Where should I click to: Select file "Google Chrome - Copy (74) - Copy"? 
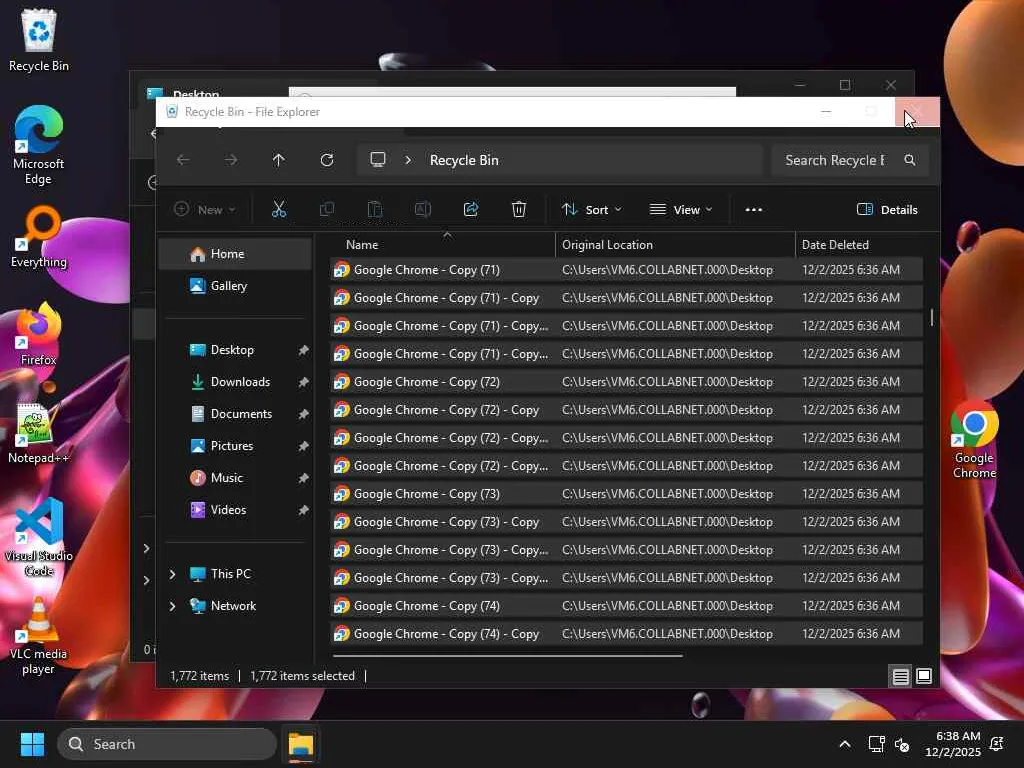click(x=626, y=633)
